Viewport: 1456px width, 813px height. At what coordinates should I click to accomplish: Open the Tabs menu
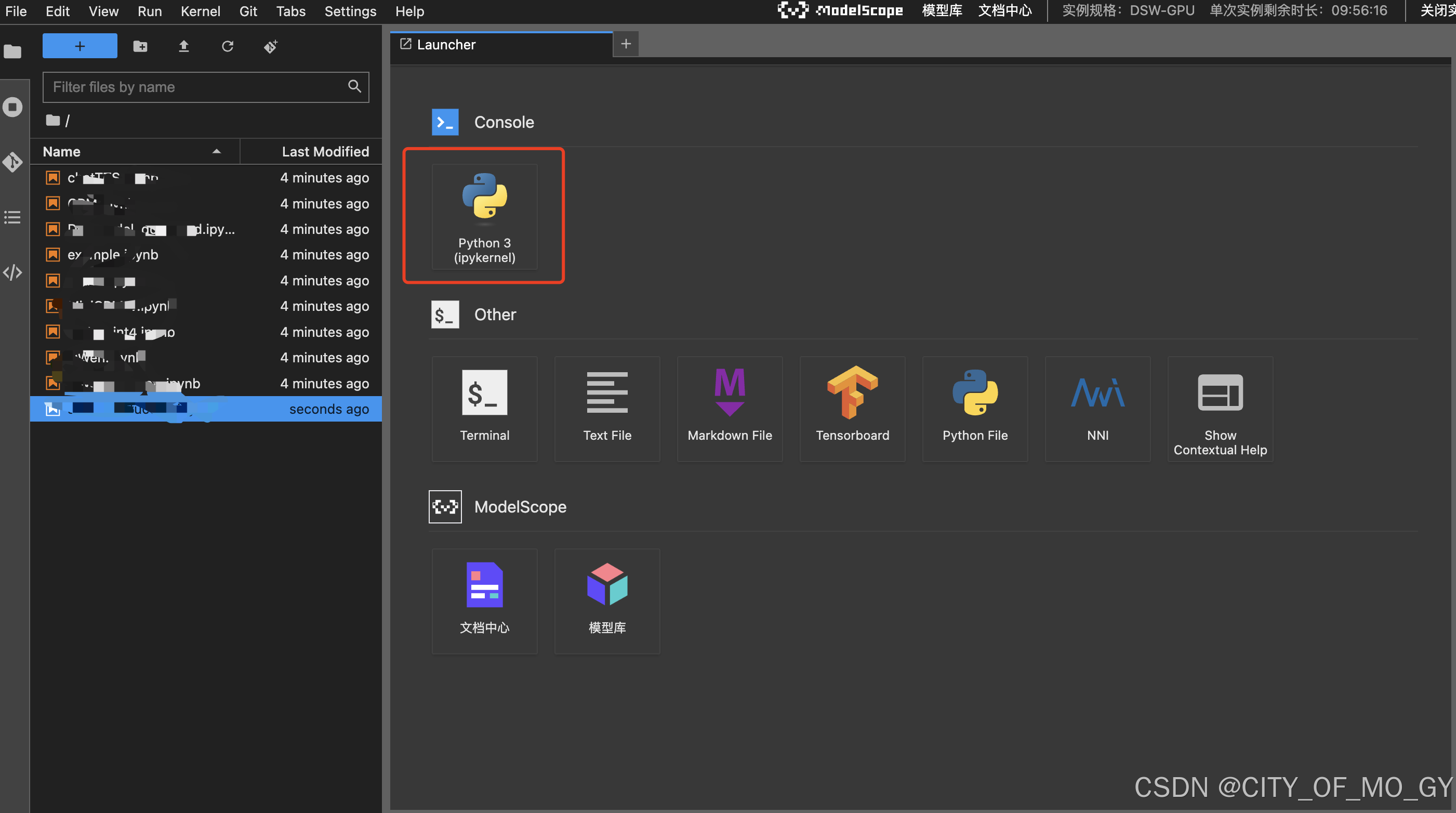click(x=290, y=11)
